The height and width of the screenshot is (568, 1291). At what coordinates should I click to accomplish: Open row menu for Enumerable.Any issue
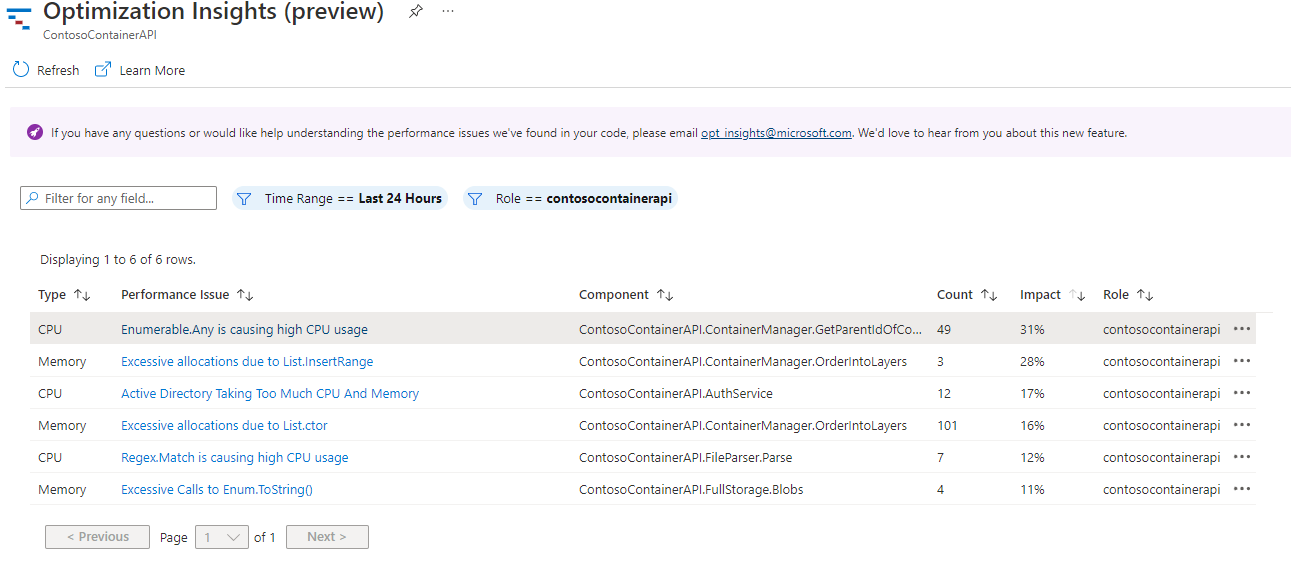tap(1242, 329)
